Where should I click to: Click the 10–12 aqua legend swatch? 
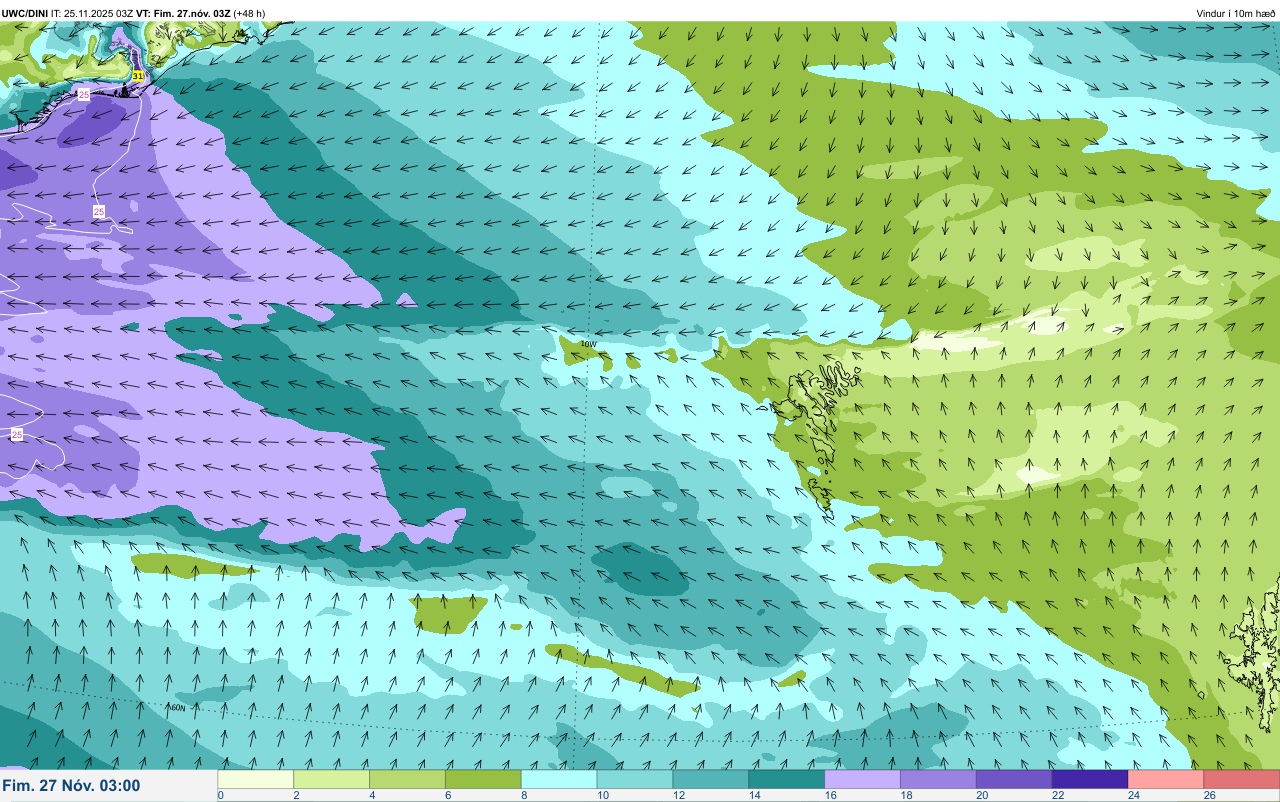[x=635, y=779]
